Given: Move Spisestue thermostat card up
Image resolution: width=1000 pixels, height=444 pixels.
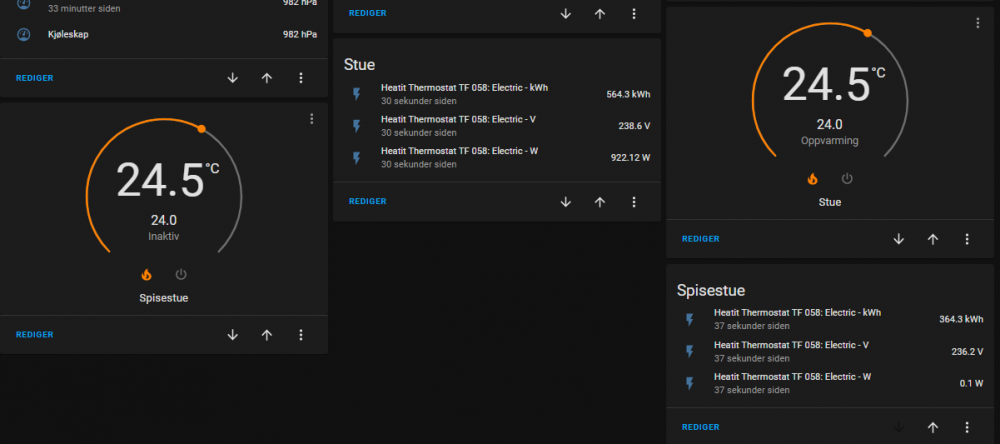Looking at the screenshot, I should [x=267, y=335].
